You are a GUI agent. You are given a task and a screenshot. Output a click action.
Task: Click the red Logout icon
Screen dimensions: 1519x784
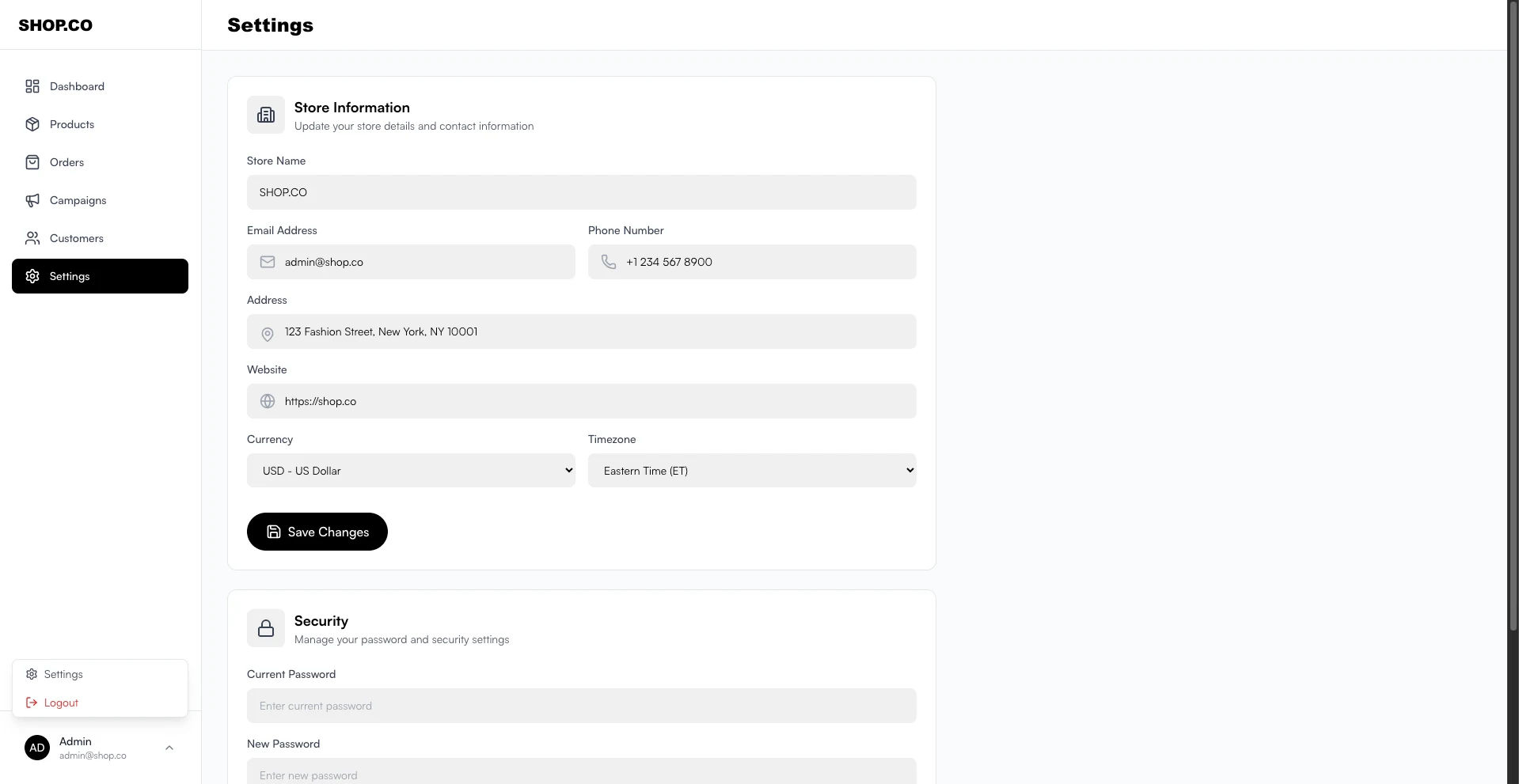32,703
